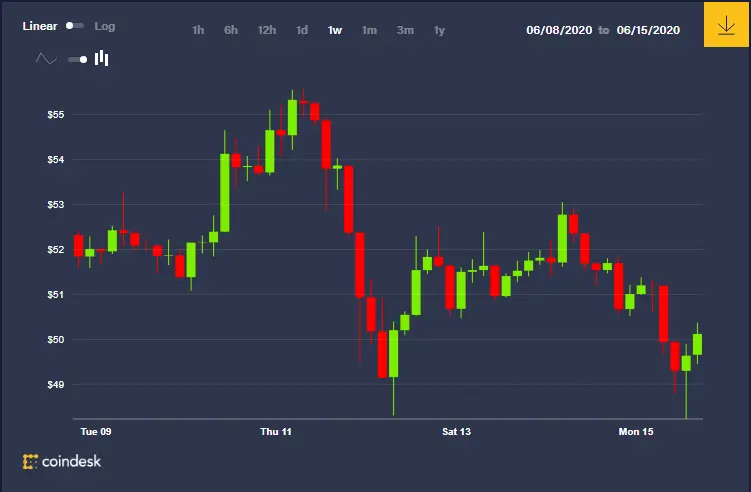Click the CoinDesk logo
This screenshot has width=751, height=492.
coord(62,461)
